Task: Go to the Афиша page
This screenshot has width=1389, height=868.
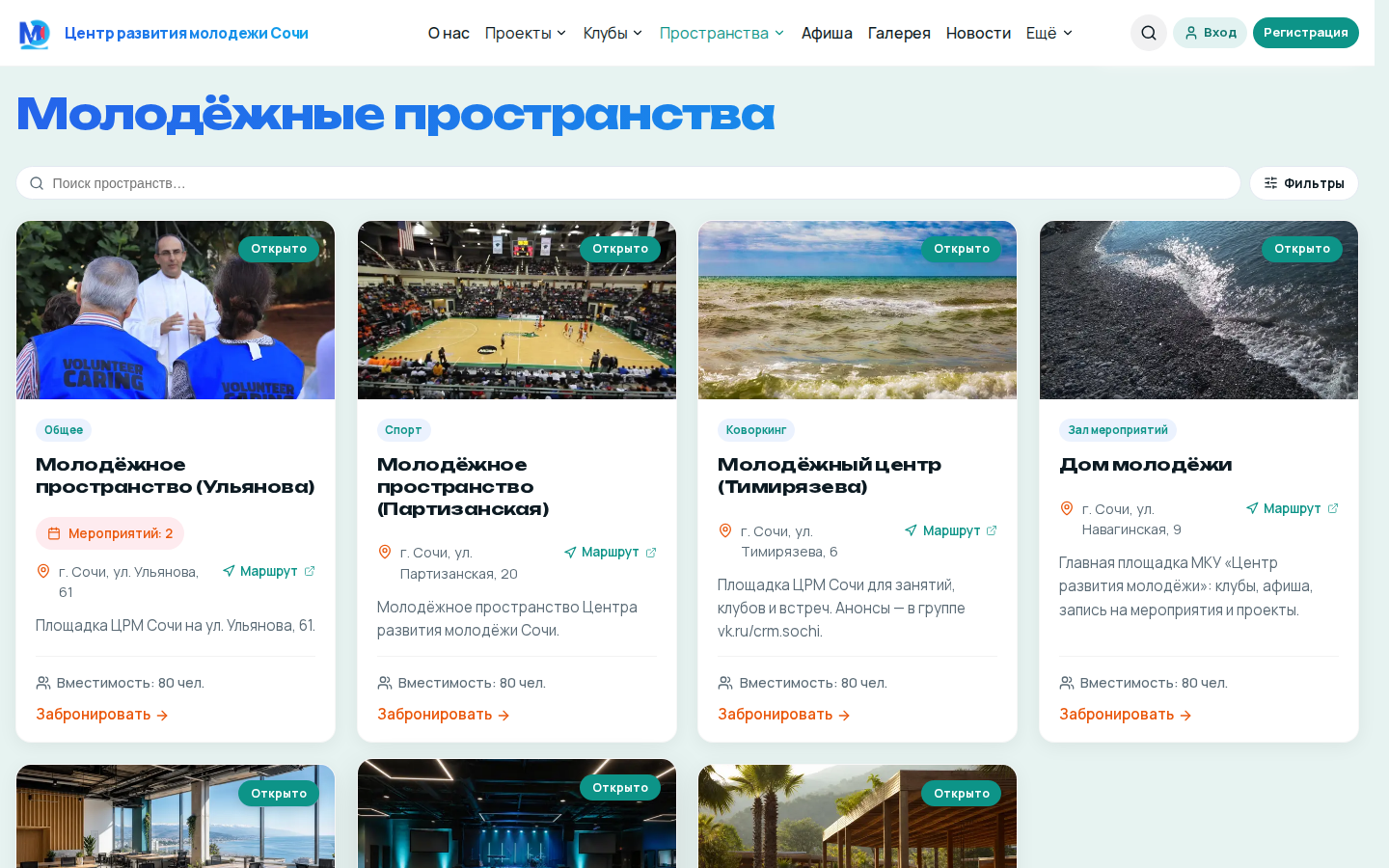Action: 827,33
